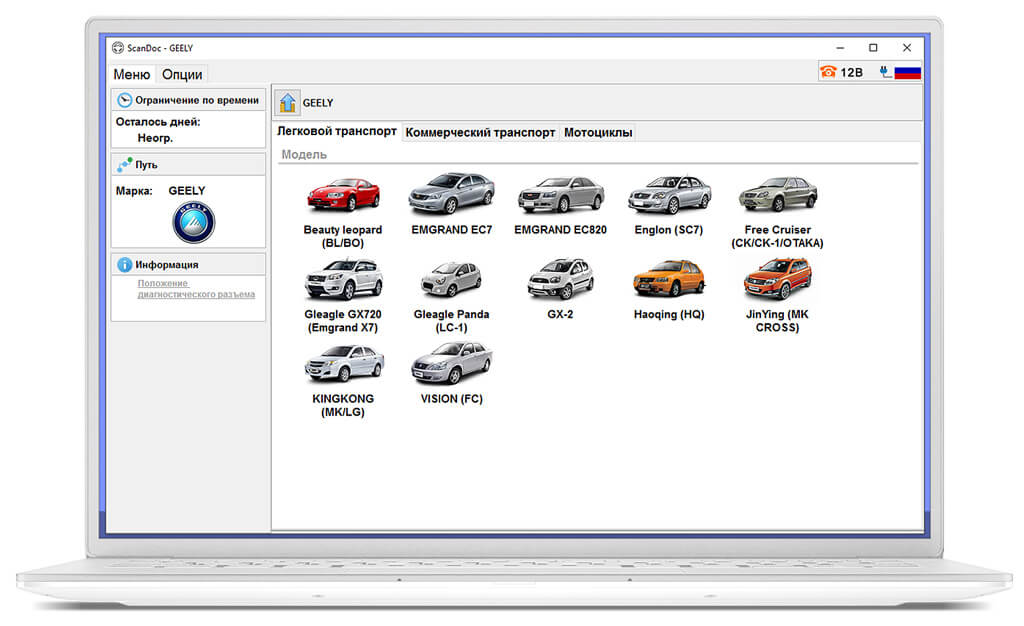Switch to Коммерческий транспорт tab
Viewport: 1024px width, 626px height.
(x=480, y=133)
